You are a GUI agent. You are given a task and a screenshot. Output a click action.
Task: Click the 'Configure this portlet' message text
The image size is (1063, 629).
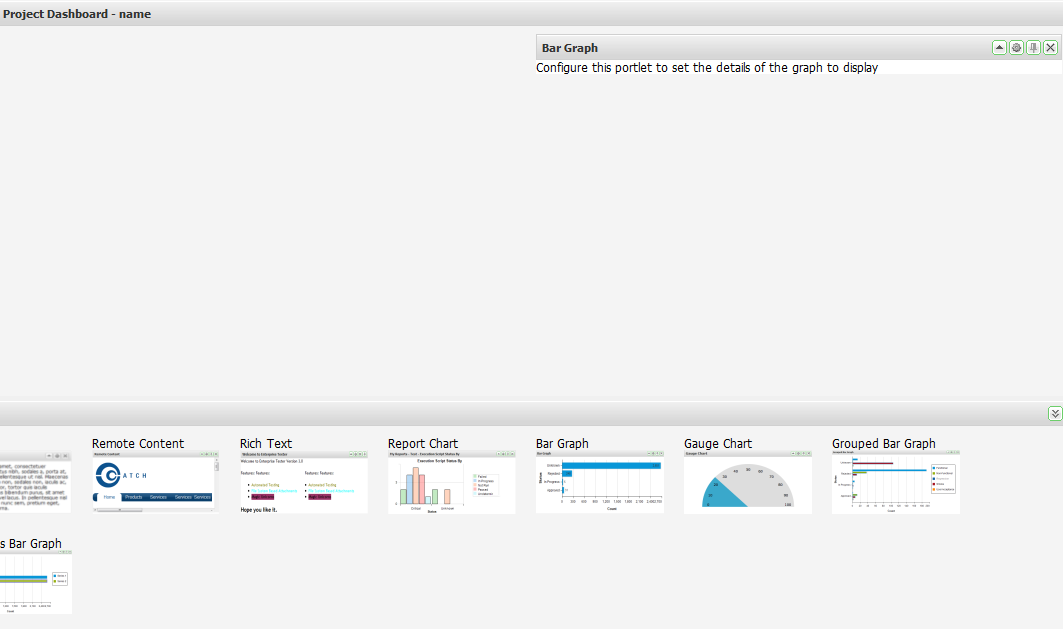point(706,68)
